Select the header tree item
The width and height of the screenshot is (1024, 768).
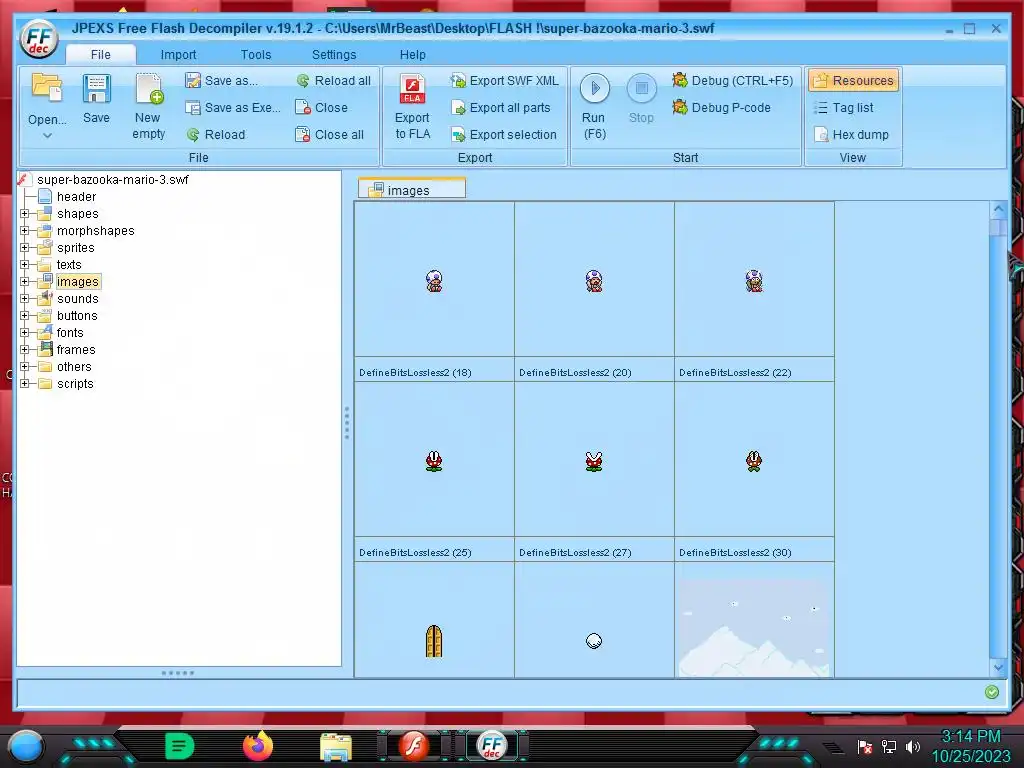pos(76,197)
